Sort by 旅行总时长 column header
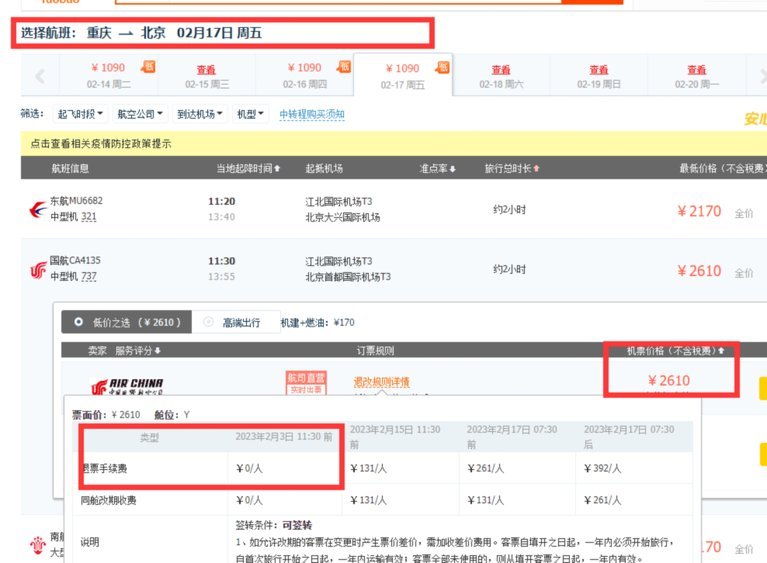 point(512,168)
